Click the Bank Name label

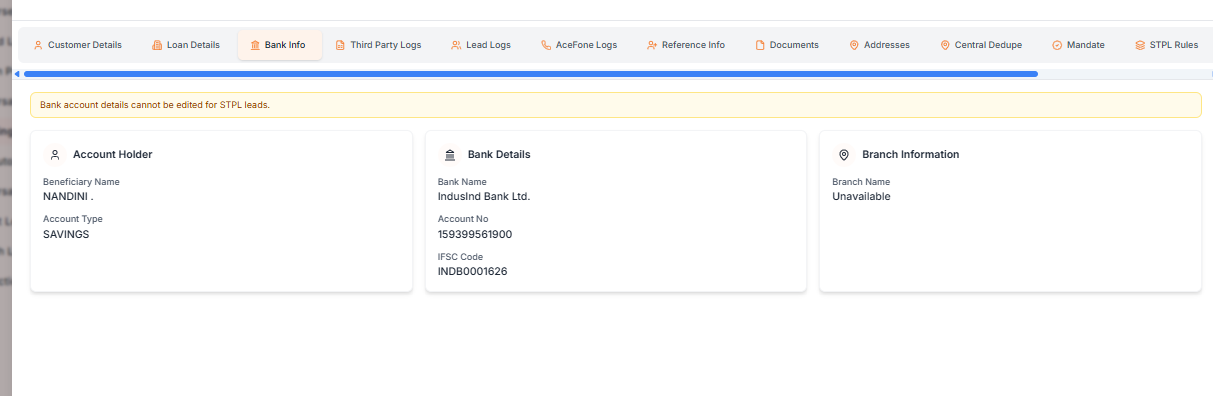pos(462,182)
